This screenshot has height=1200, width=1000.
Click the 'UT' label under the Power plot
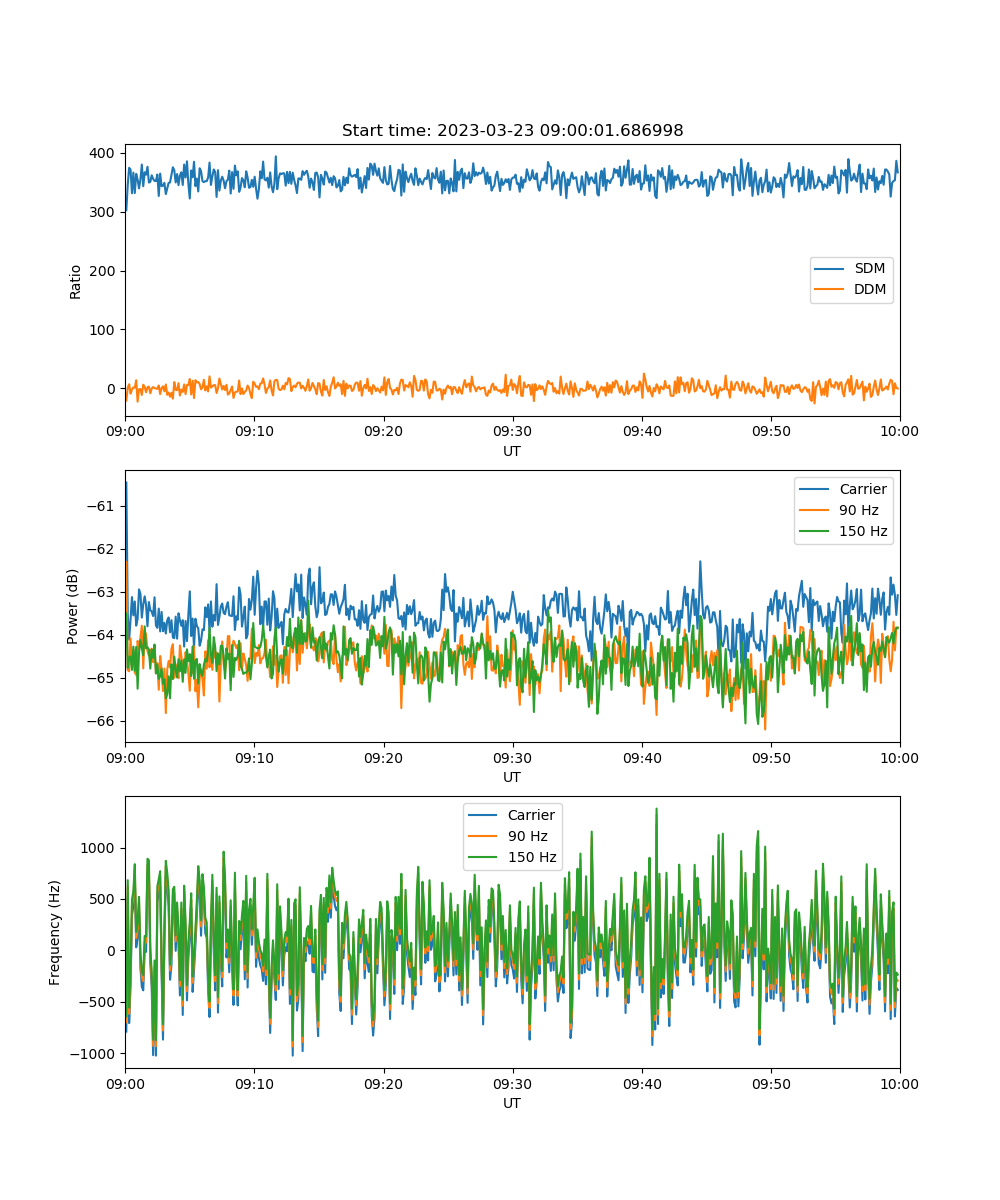[512, 777]
